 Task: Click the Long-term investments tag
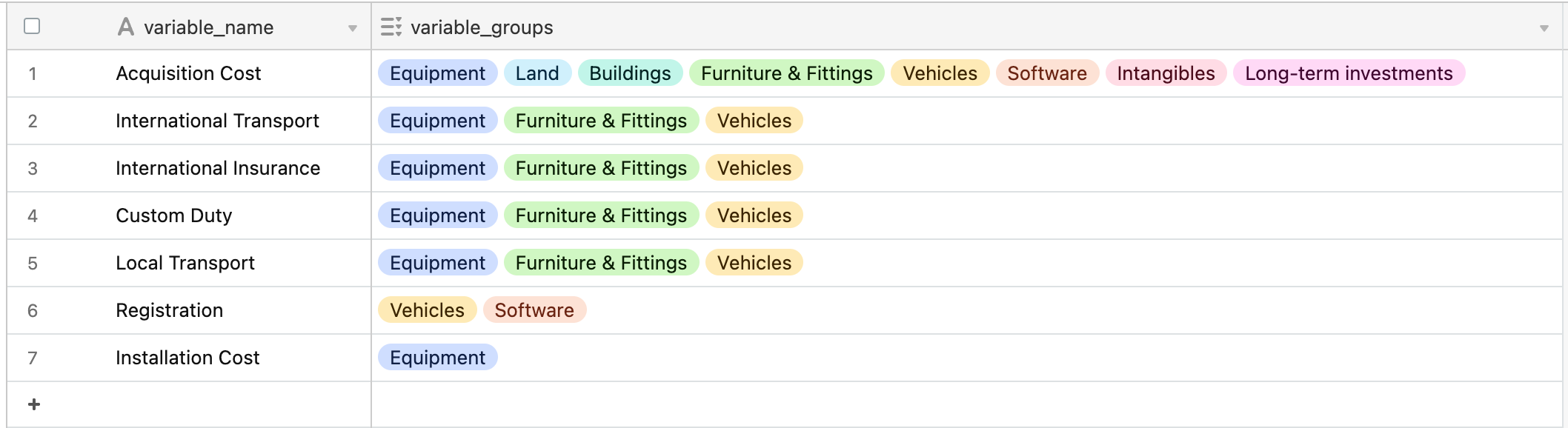coord(1349,73)
